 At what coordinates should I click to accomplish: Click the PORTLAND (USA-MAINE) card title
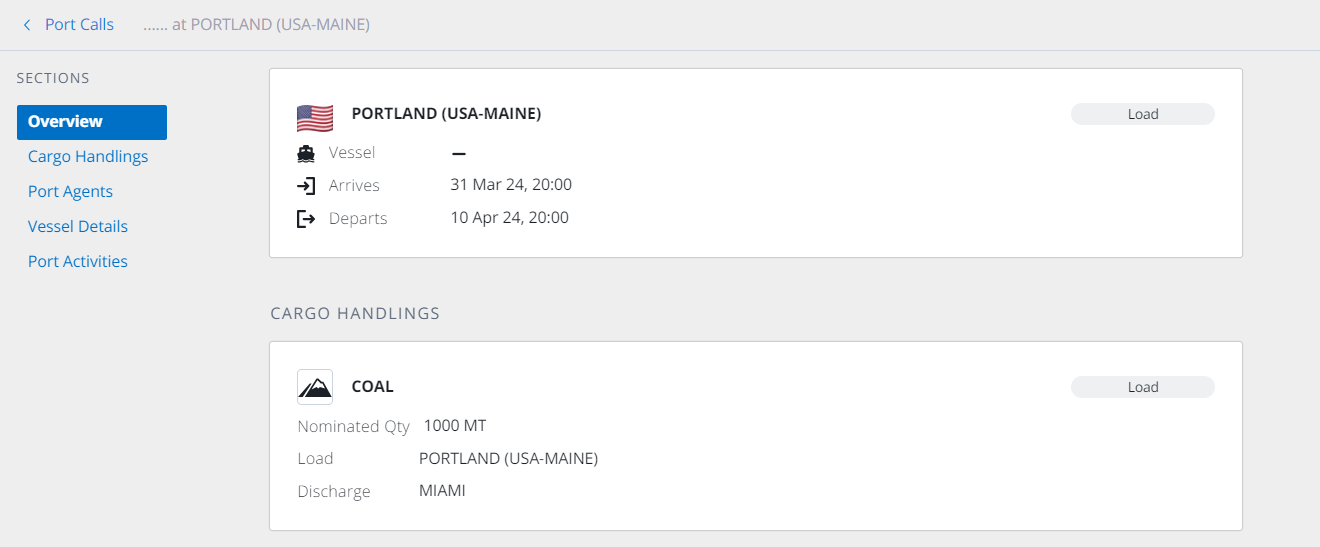point(446,114)
